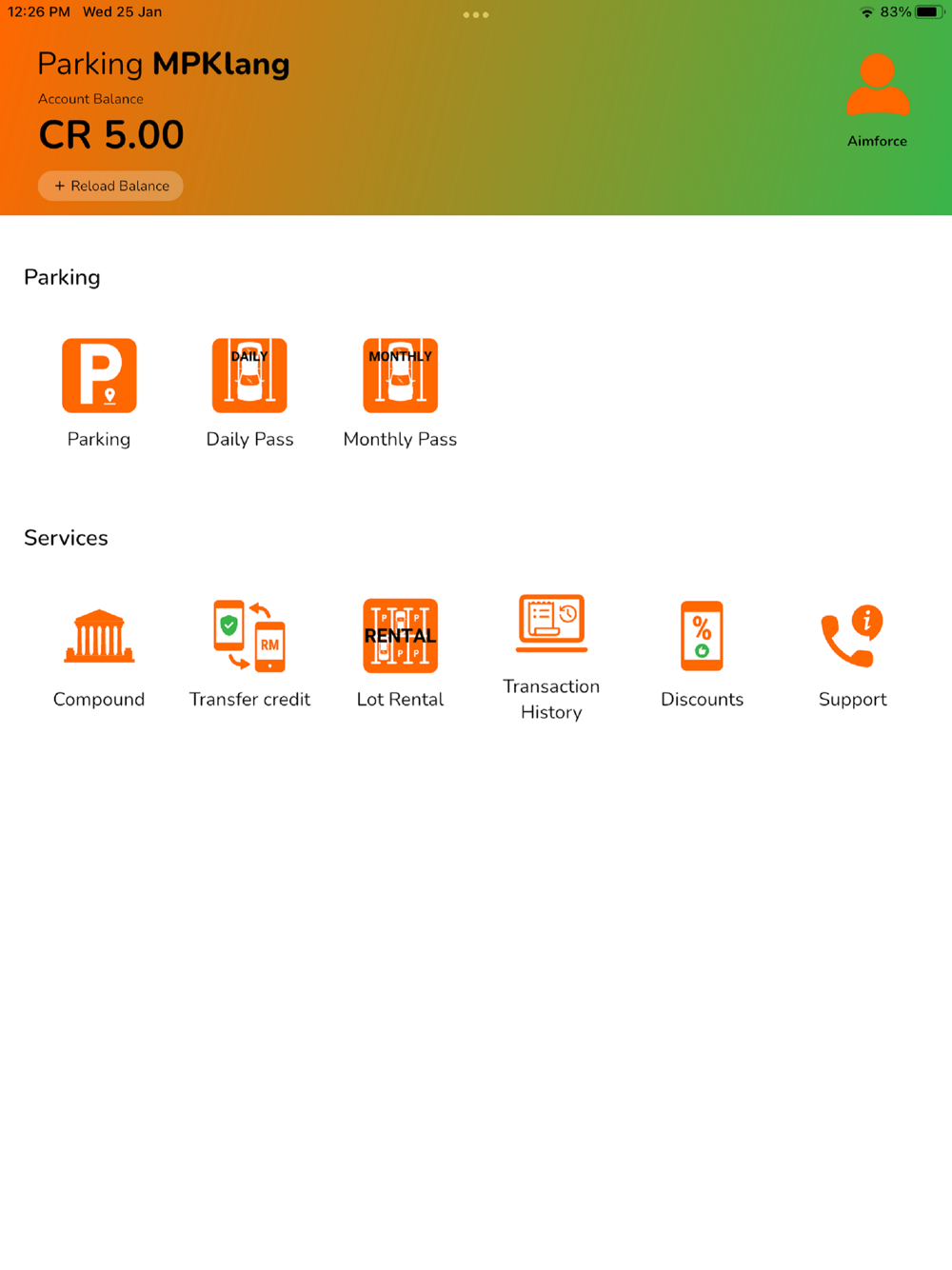Tap the Transfer credit phones icon

pos(249,635)
